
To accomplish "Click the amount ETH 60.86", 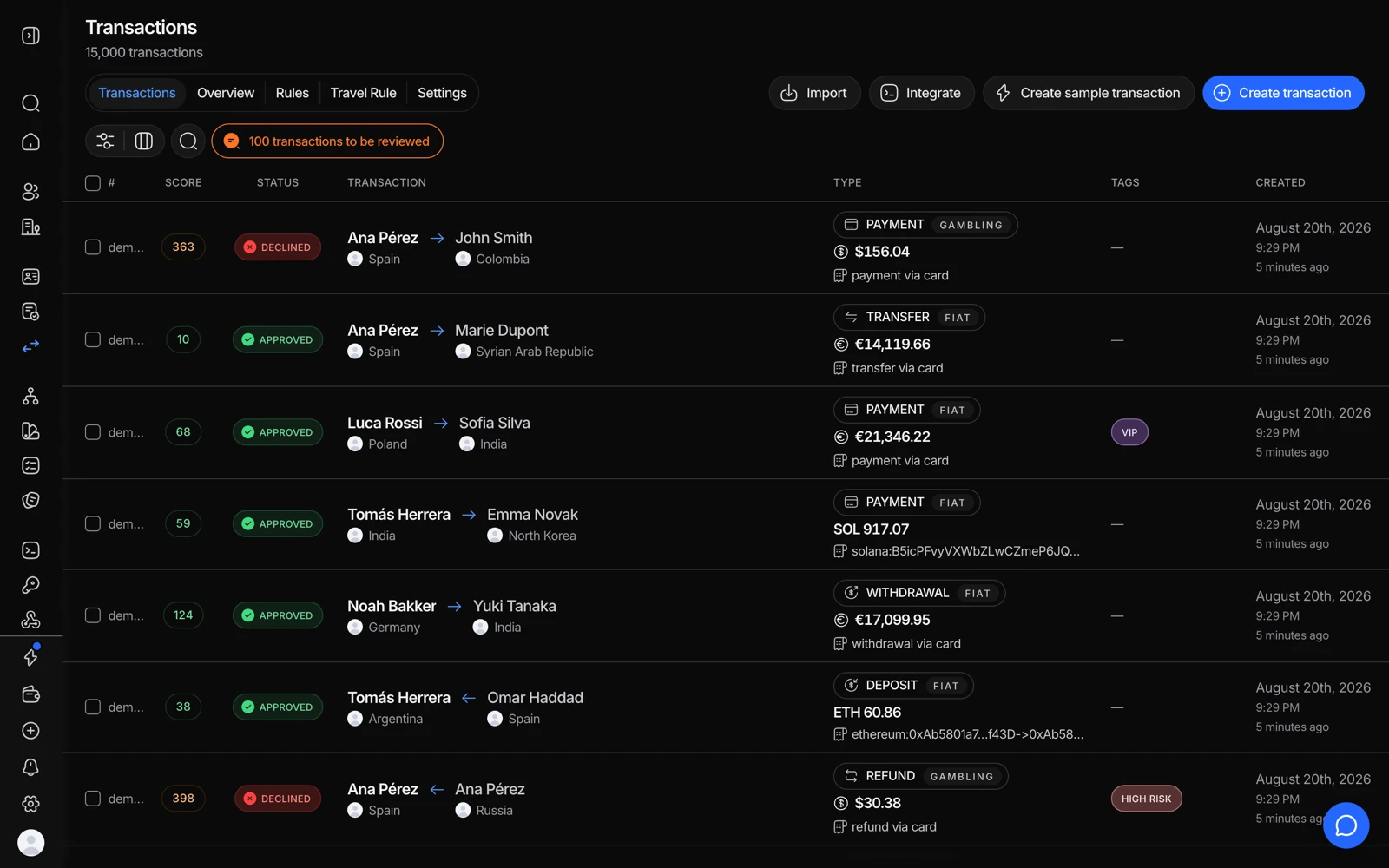I will (x=867, y=712).
